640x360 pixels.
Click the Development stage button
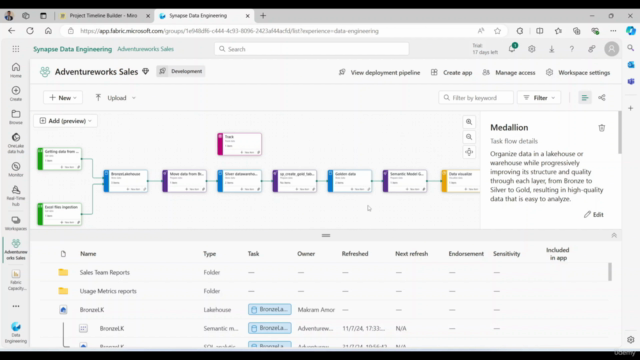181,71
